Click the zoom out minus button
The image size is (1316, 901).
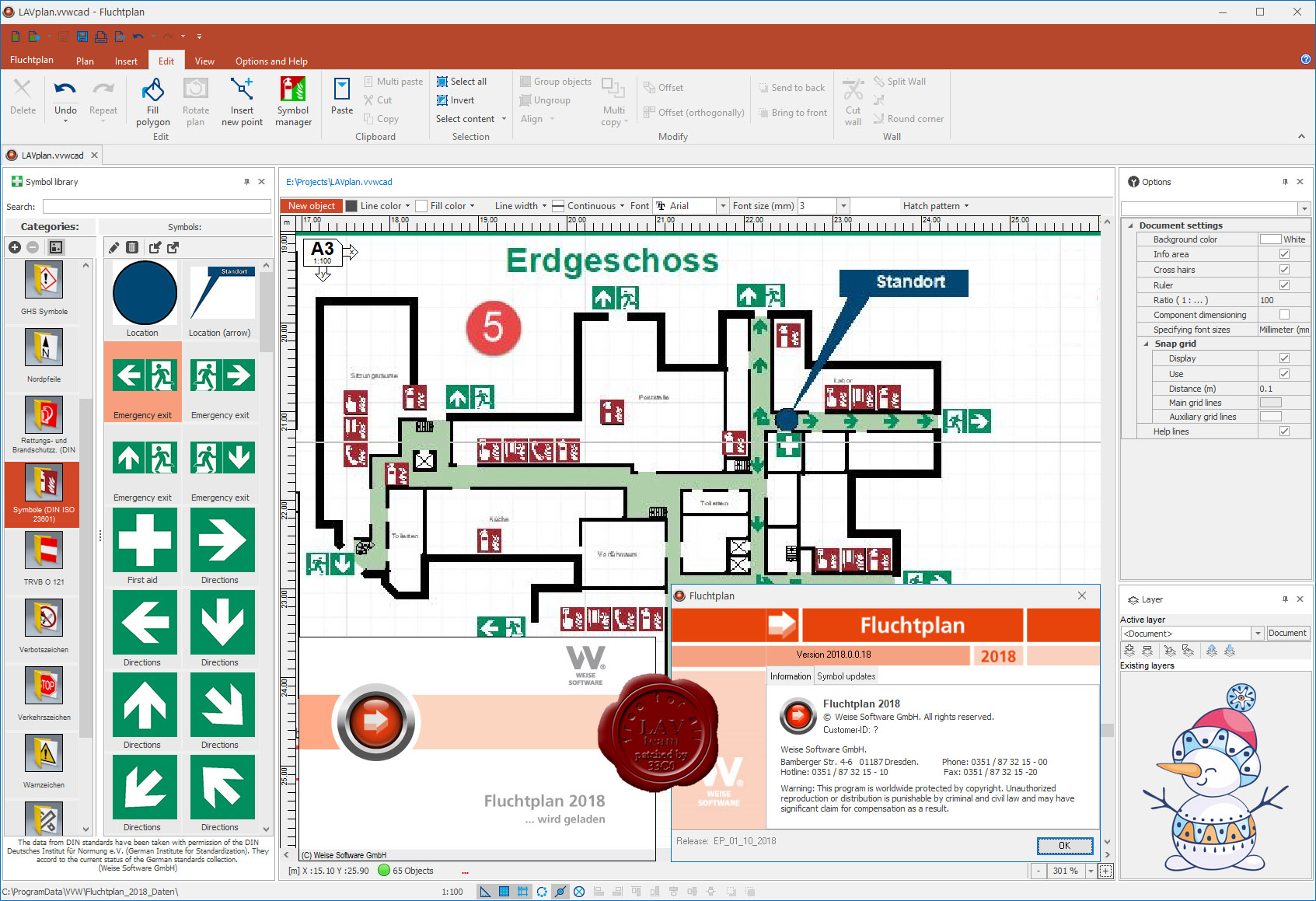(1038, 871)
